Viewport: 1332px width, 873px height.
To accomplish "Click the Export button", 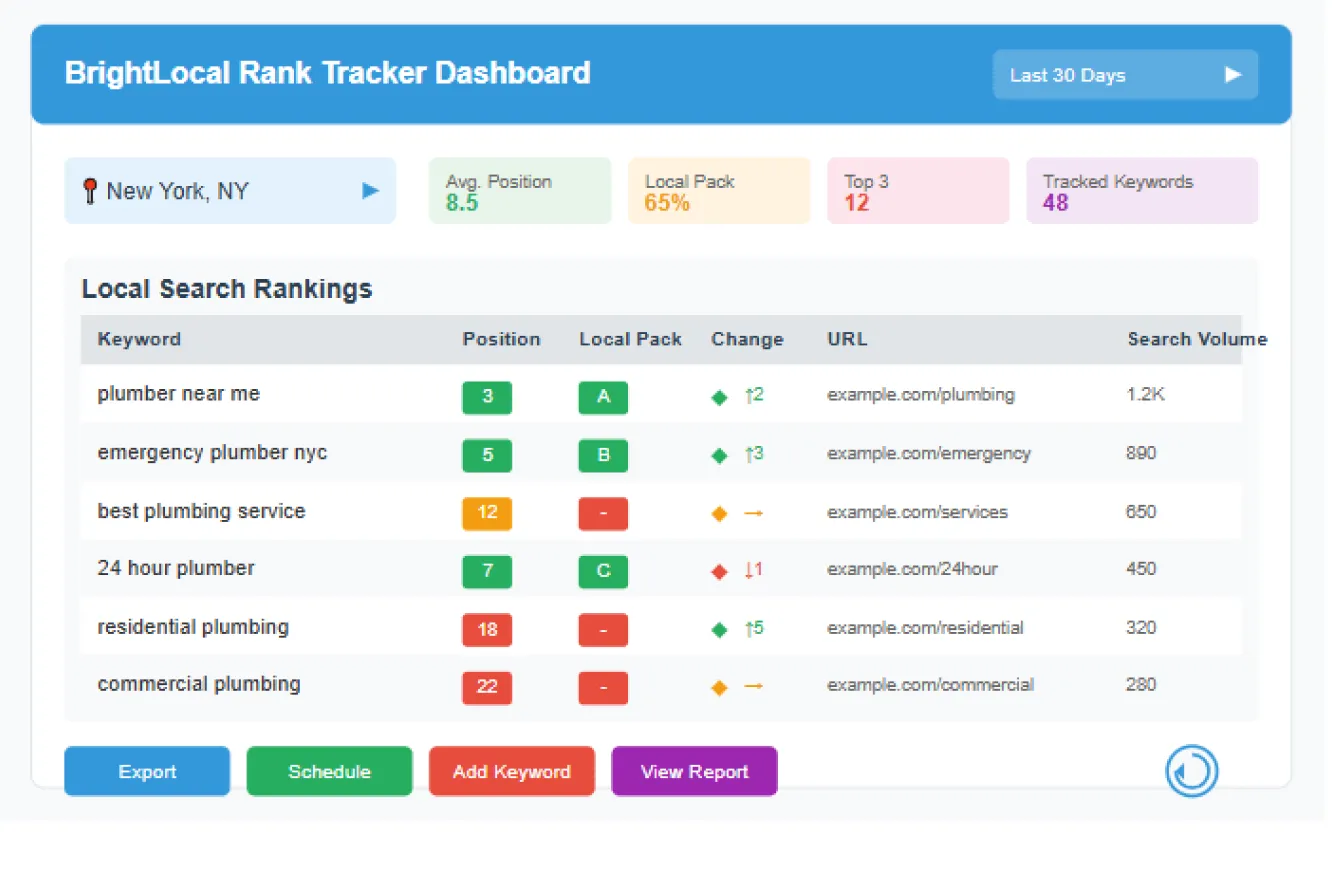I will pos(146,771).
